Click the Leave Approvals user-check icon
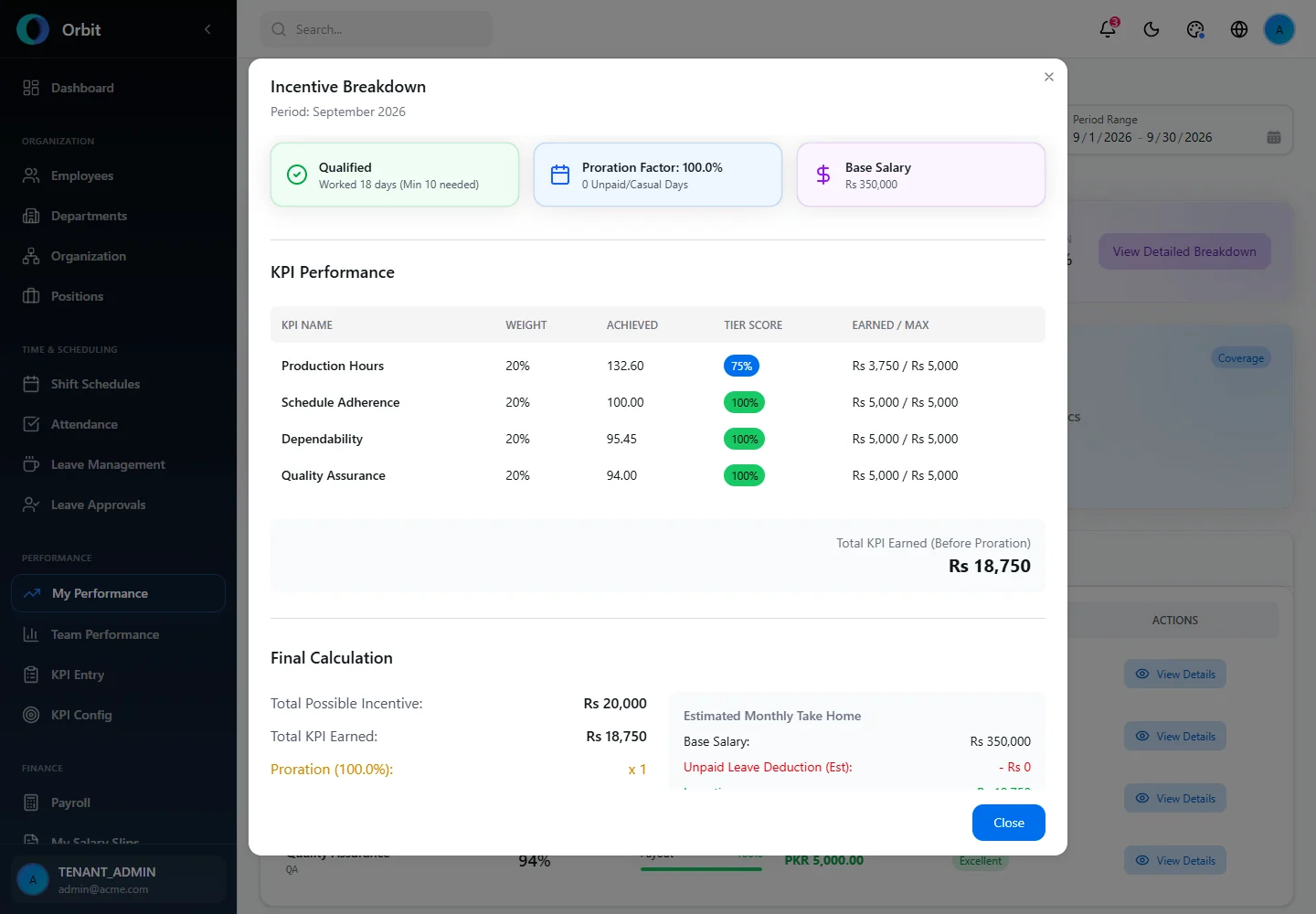 pos(31,505)
